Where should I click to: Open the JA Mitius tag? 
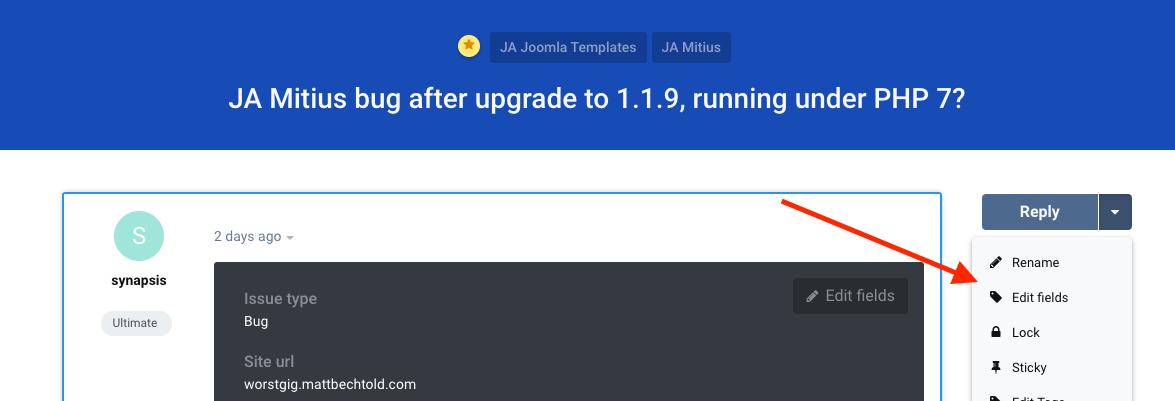pos(691,47)
